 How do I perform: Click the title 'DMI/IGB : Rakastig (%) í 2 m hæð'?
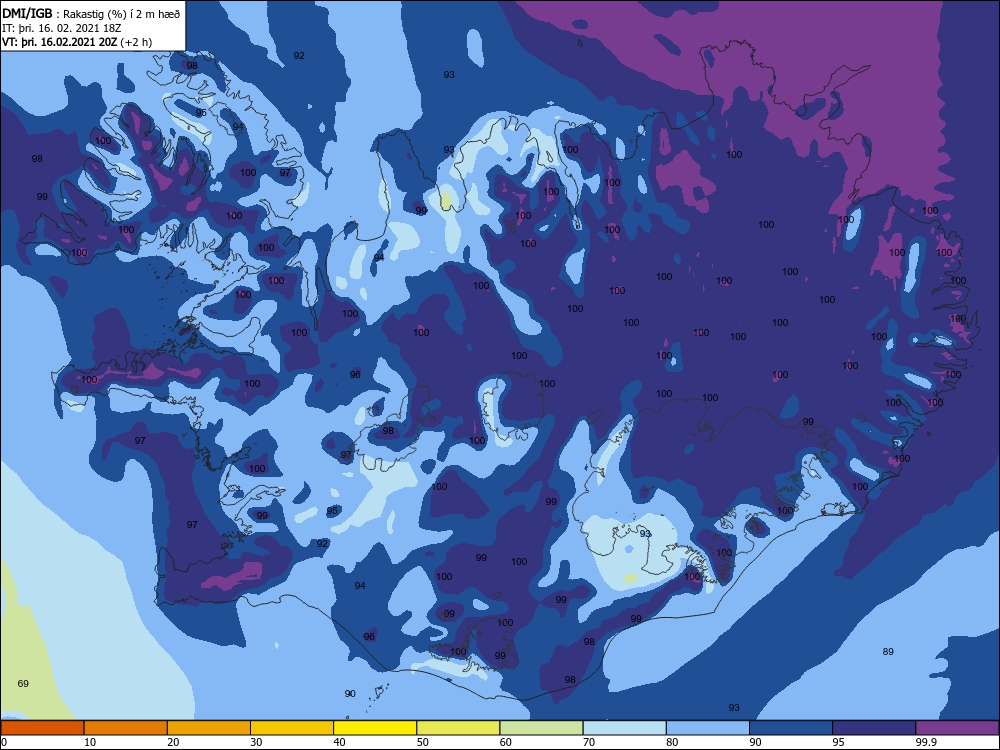tap(92, 13)
